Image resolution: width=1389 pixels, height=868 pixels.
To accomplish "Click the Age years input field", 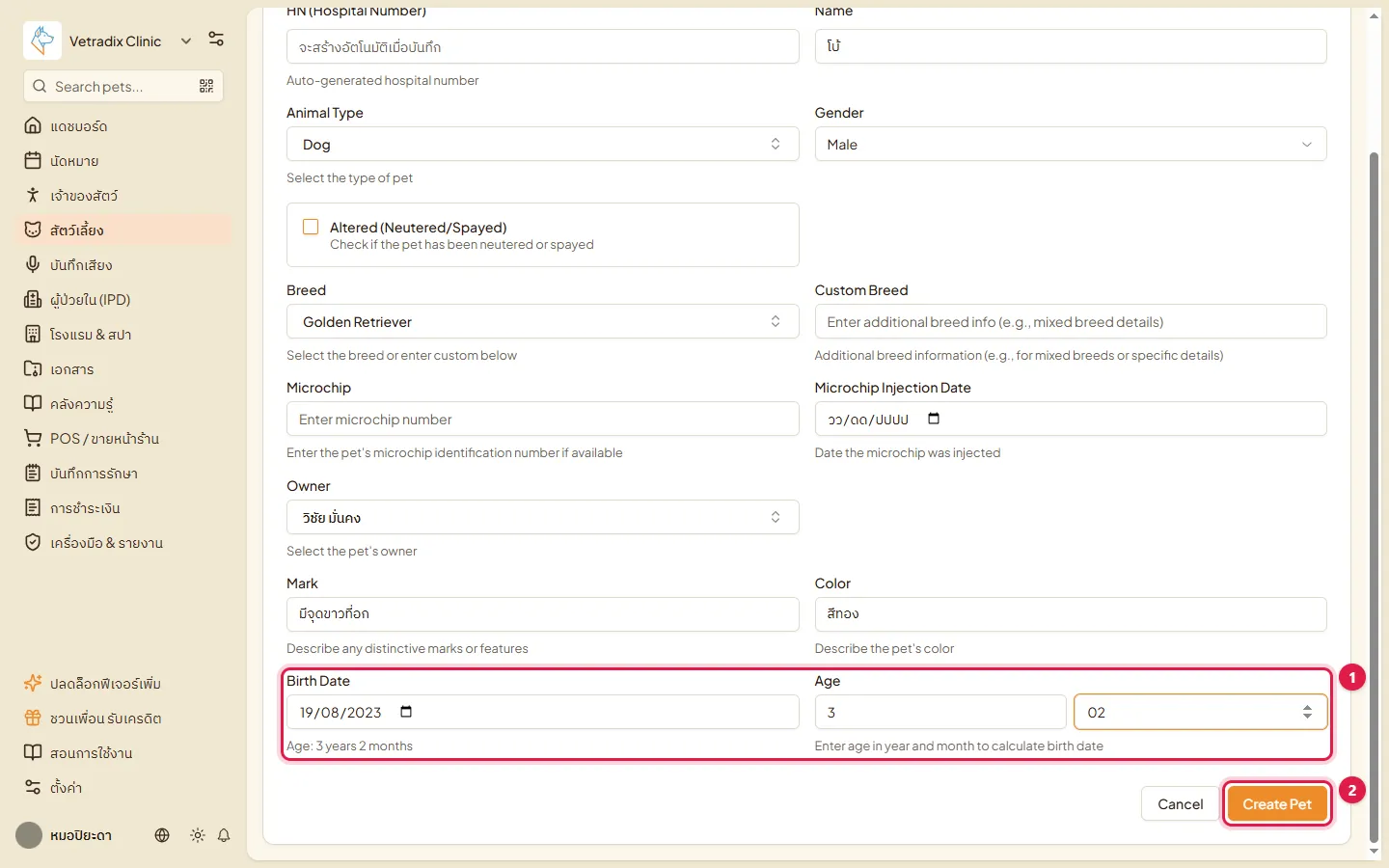I will [940, 712].
